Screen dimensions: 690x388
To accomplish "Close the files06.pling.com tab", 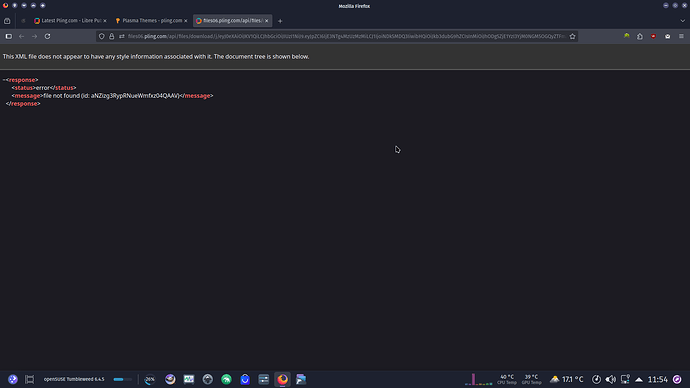I will click(x=267, y=21).
